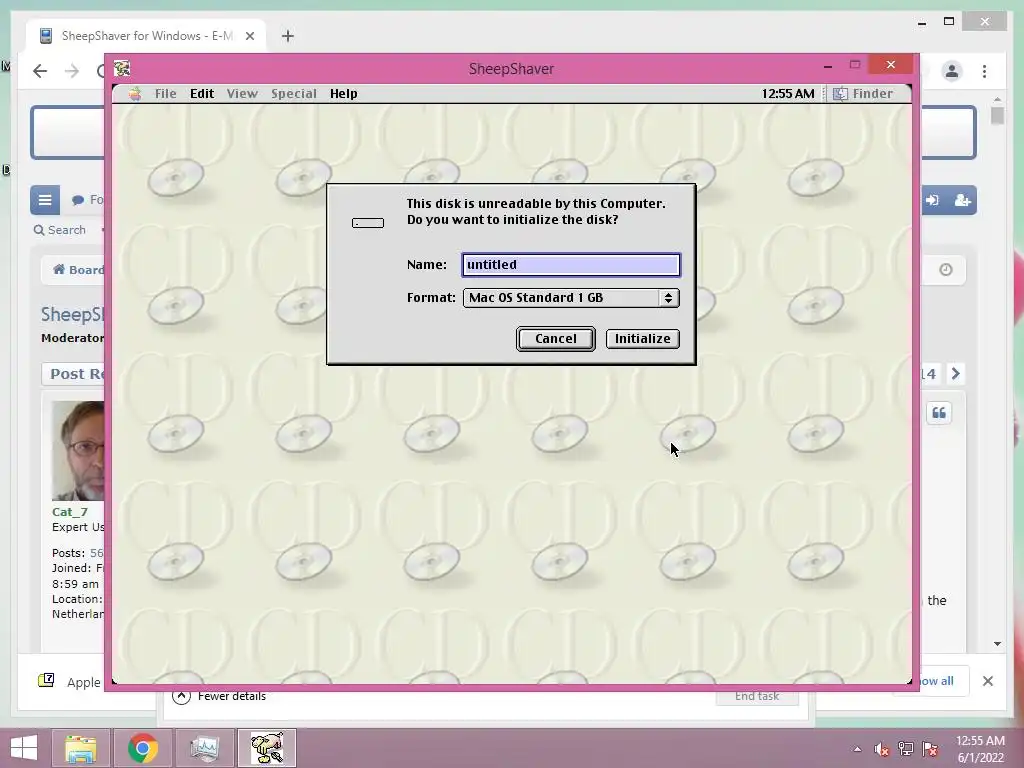Open the forum hamburger menu

(45, 200)
